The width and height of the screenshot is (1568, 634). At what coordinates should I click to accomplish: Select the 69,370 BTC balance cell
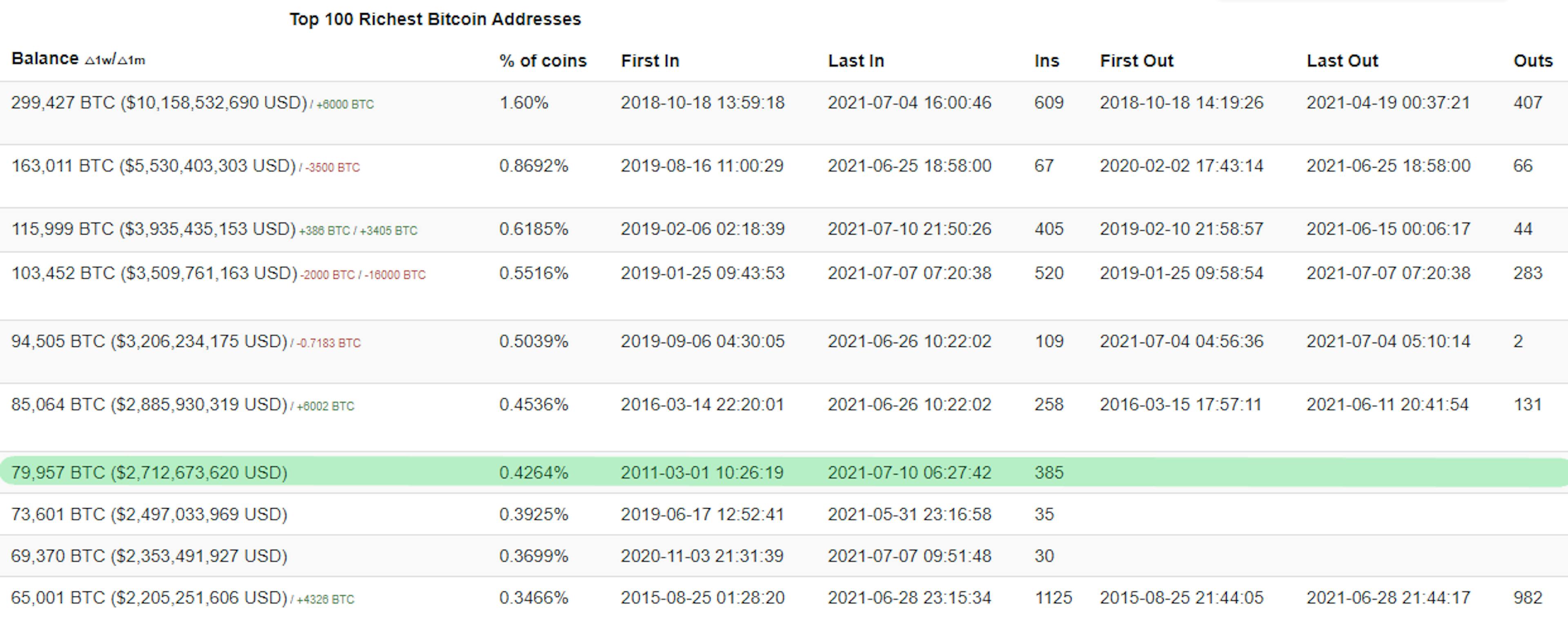pos(149,556)
